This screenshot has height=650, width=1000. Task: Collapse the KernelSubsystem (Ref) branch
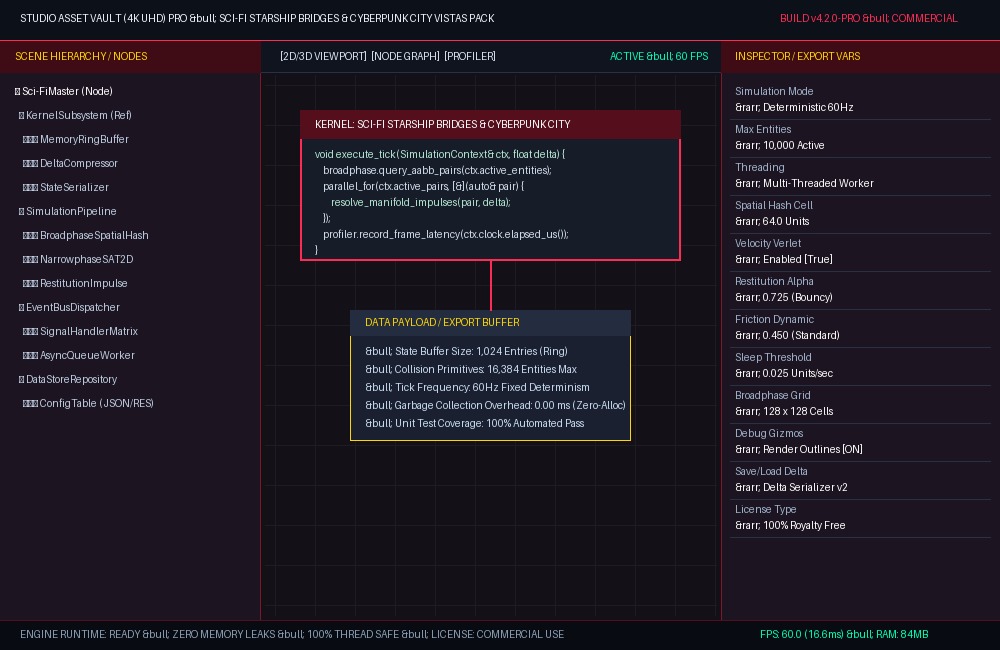click(x=21, y=115)
